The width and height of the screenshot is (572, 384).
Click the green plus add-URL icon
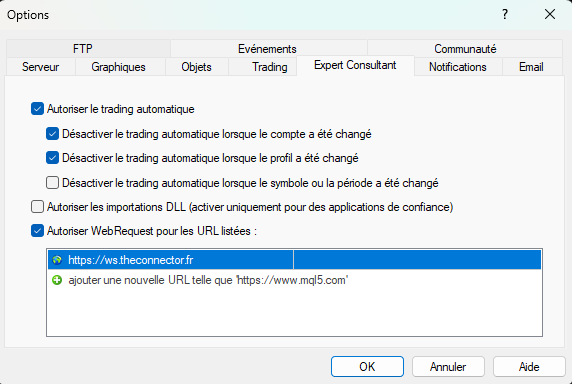57,280
